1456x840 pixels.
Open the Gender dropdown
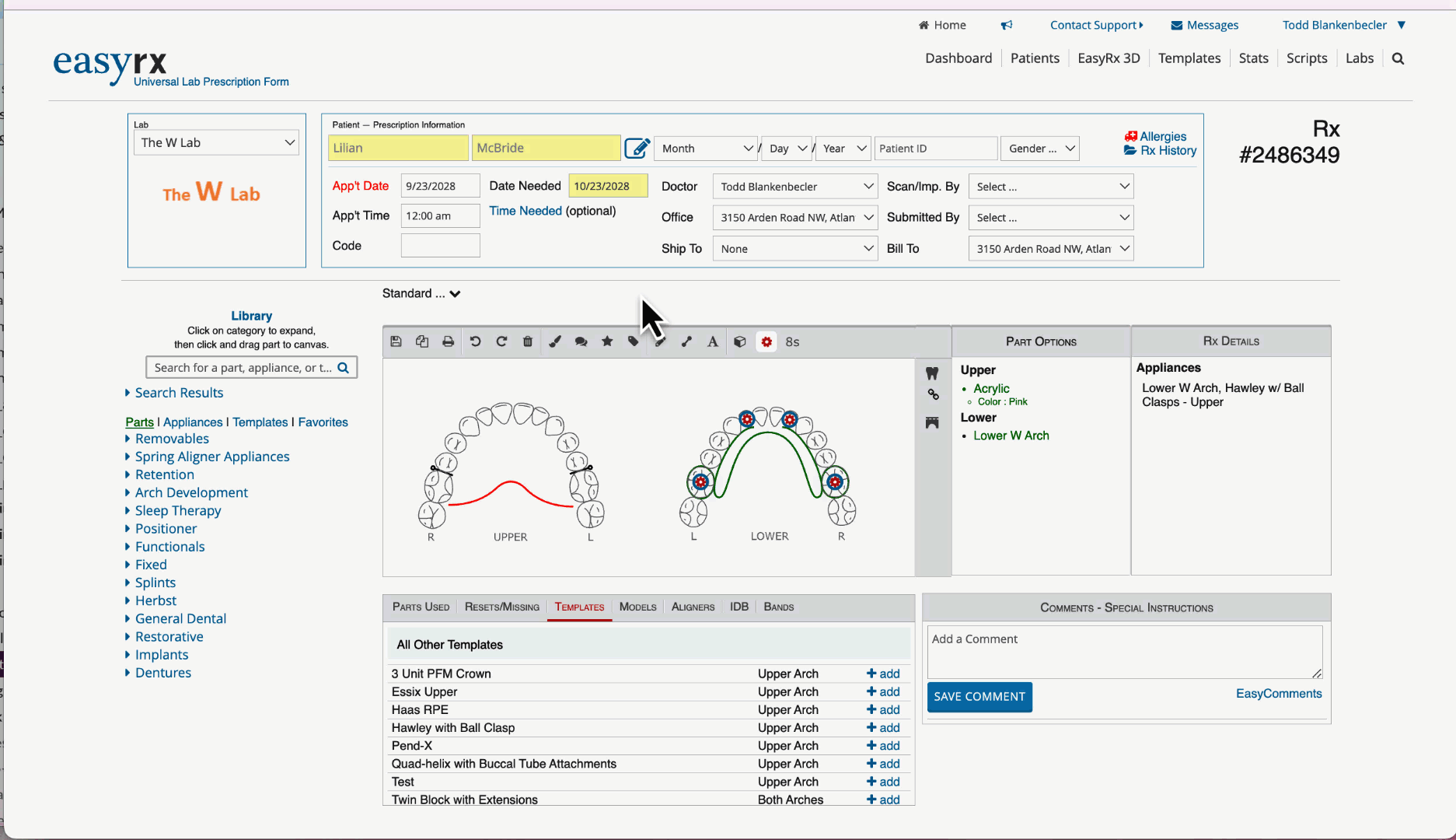pyautogui.click(x=1040, y=149)
